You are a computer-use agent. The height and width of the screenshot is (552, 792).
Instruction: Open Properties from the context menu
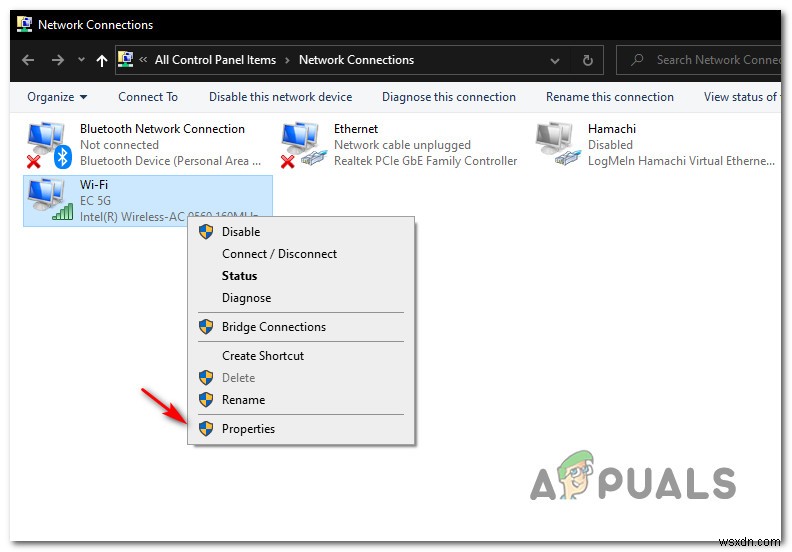coord(301,429)
